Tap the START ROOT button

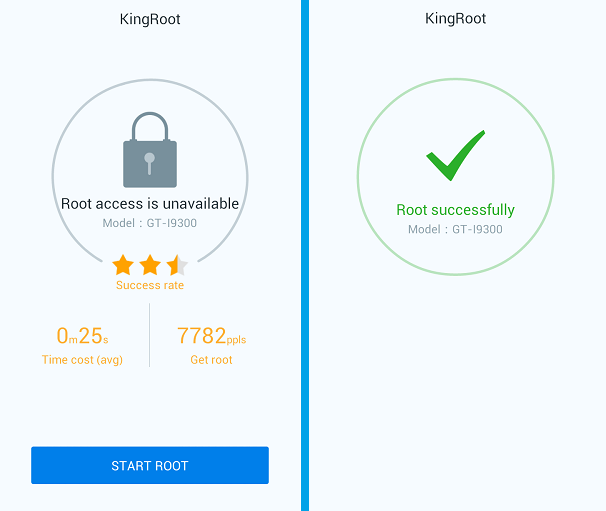pos(150,465)
